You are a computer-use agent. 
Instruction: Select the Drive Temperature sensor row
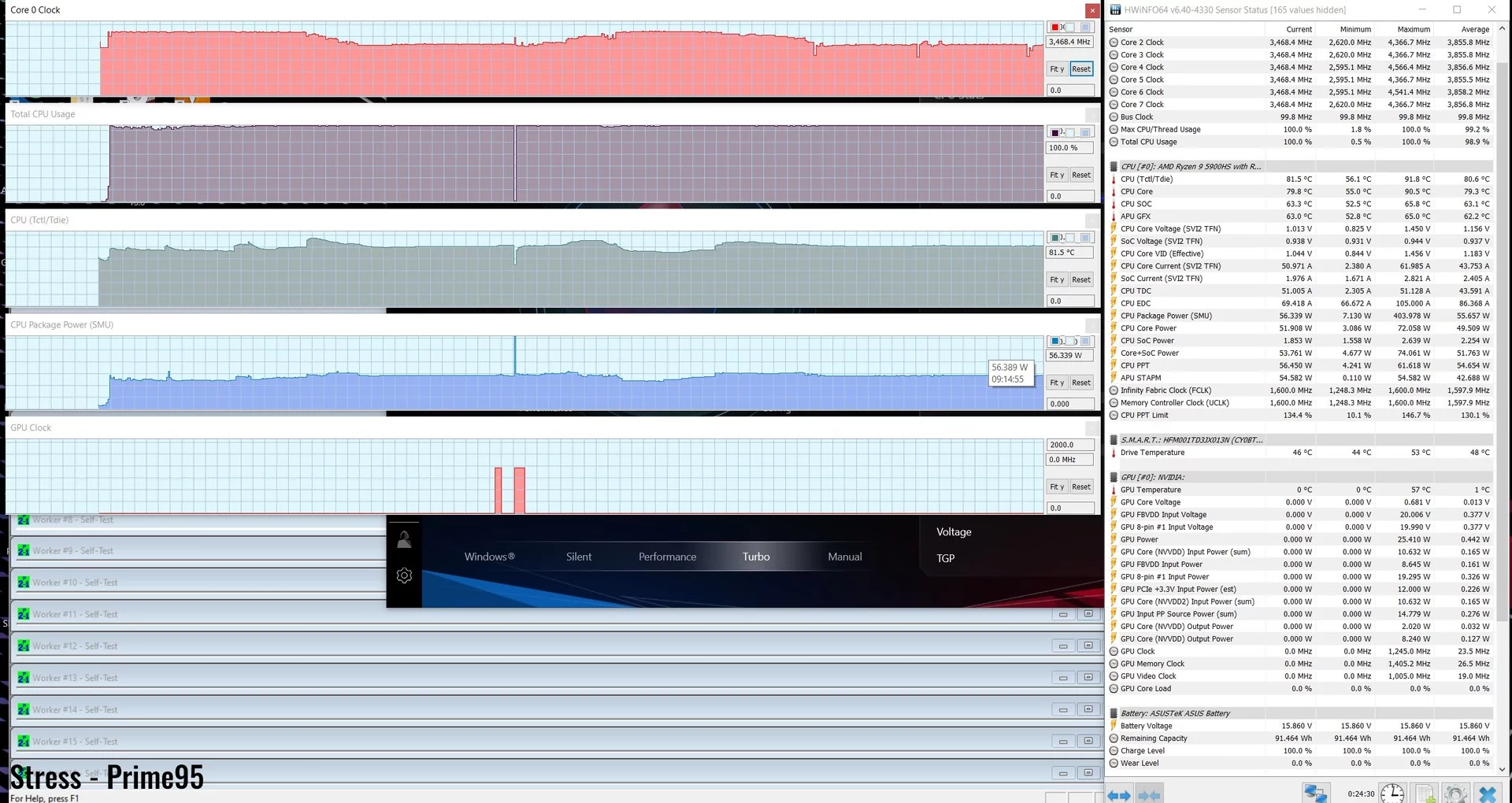pos(1300,453)
